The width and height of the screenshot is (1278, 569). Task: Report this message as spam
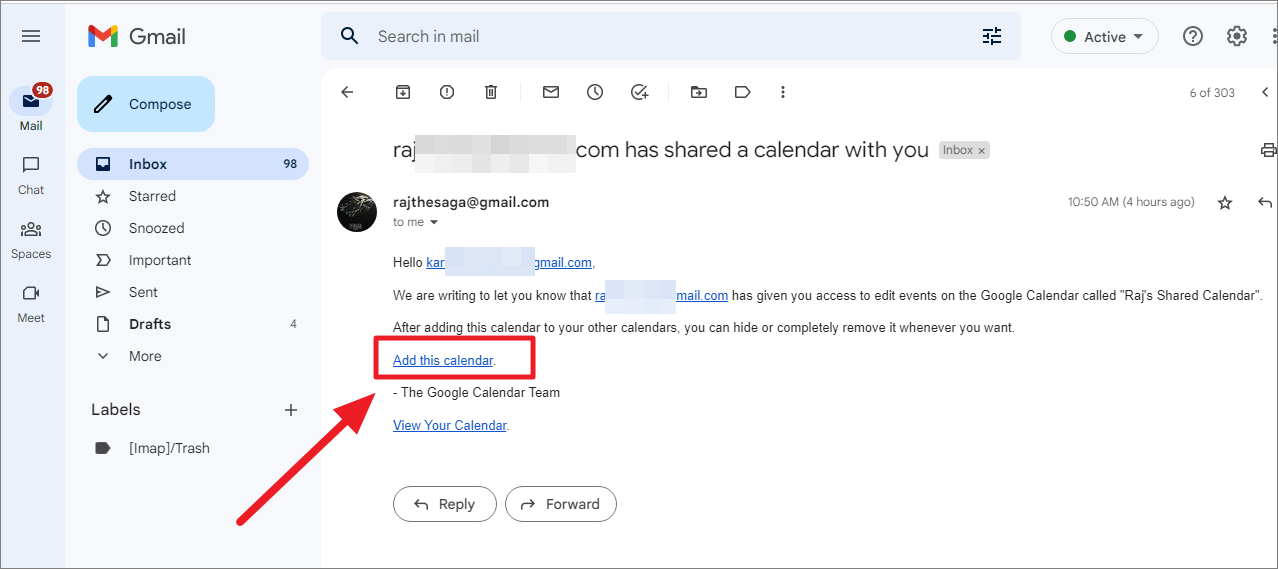[447, 92]
